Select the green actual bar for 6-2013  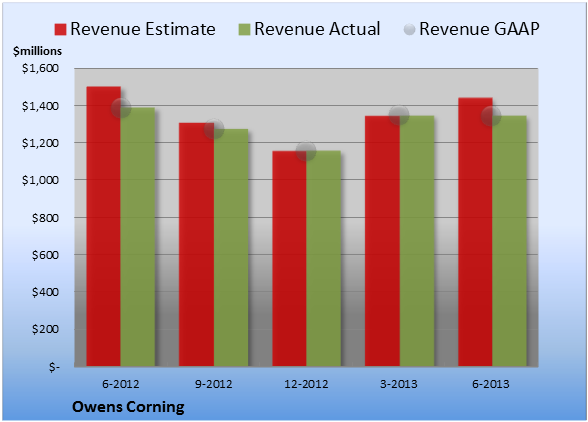509,241
